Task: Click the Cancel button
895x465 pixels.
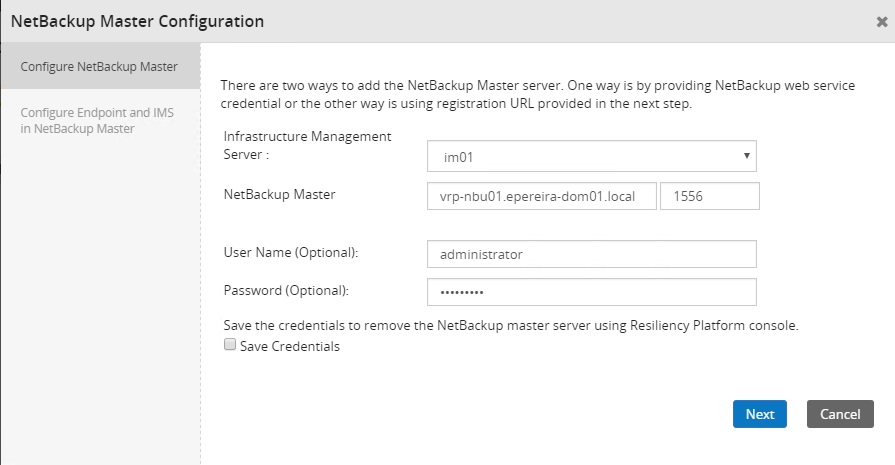Action: 840,414
